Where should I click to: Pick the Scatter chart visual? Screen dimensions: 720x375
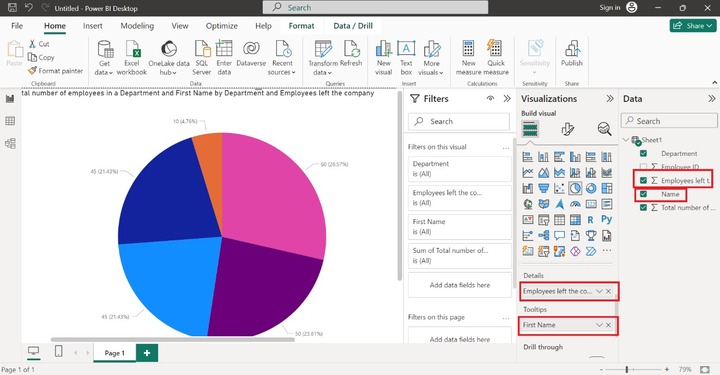point(559,188)
